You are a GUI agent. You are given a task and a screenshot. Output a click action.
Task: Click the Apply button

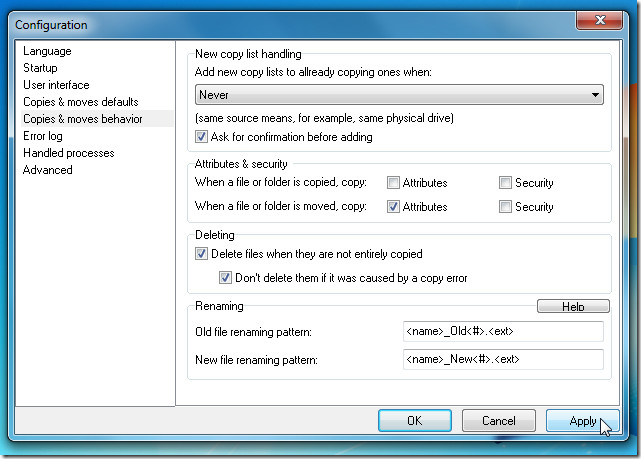pyautogui.click(x=583, y=421)
